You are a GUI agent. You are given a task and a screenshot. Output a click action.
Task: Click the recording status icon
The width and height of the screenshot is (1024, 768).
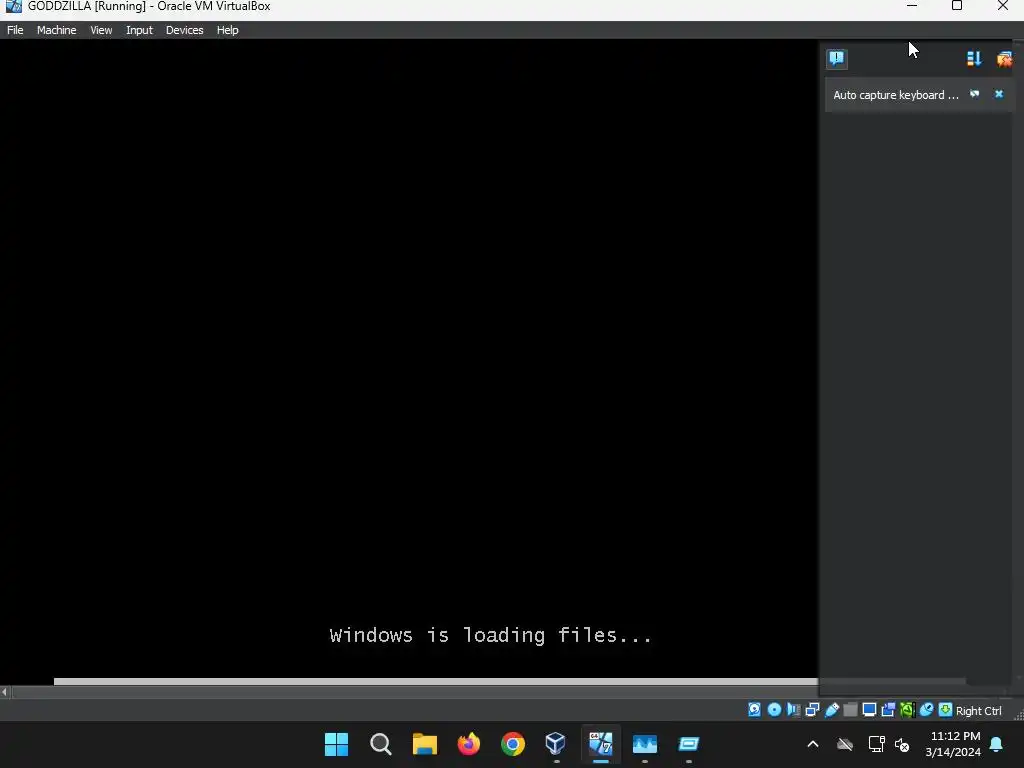888,710
